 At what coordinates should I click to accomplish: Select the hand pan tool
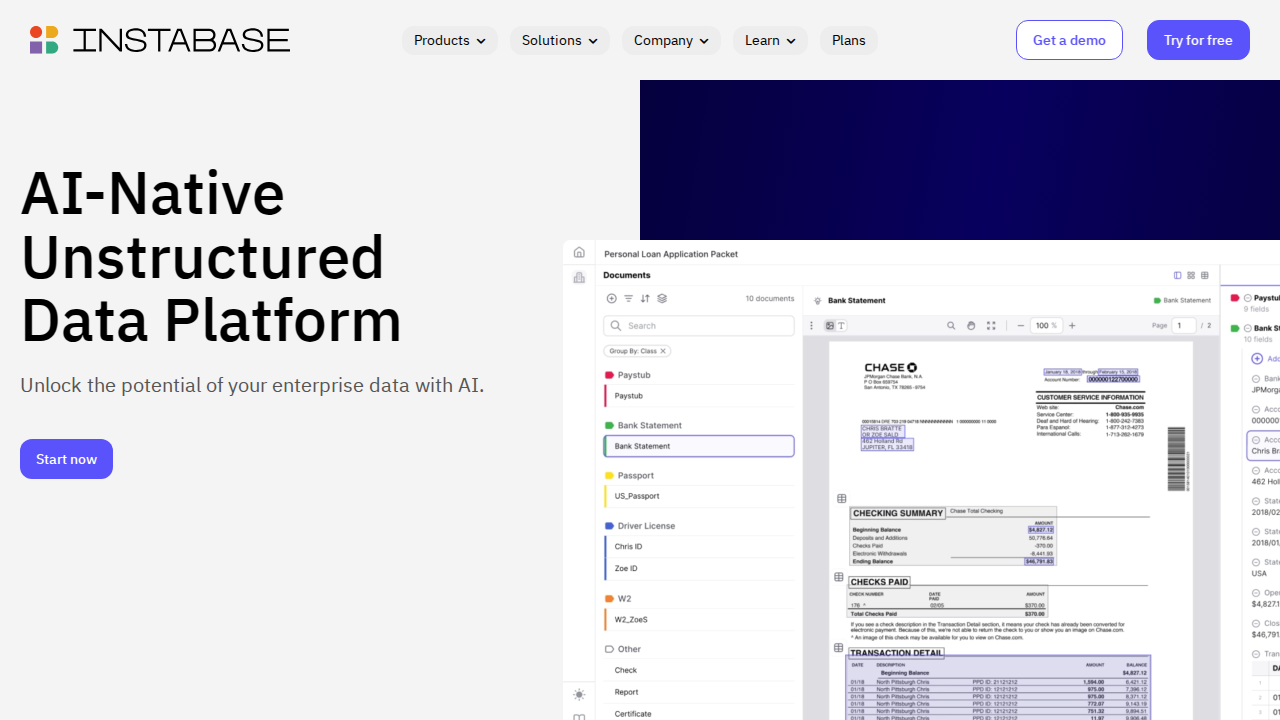click(971, 326)
